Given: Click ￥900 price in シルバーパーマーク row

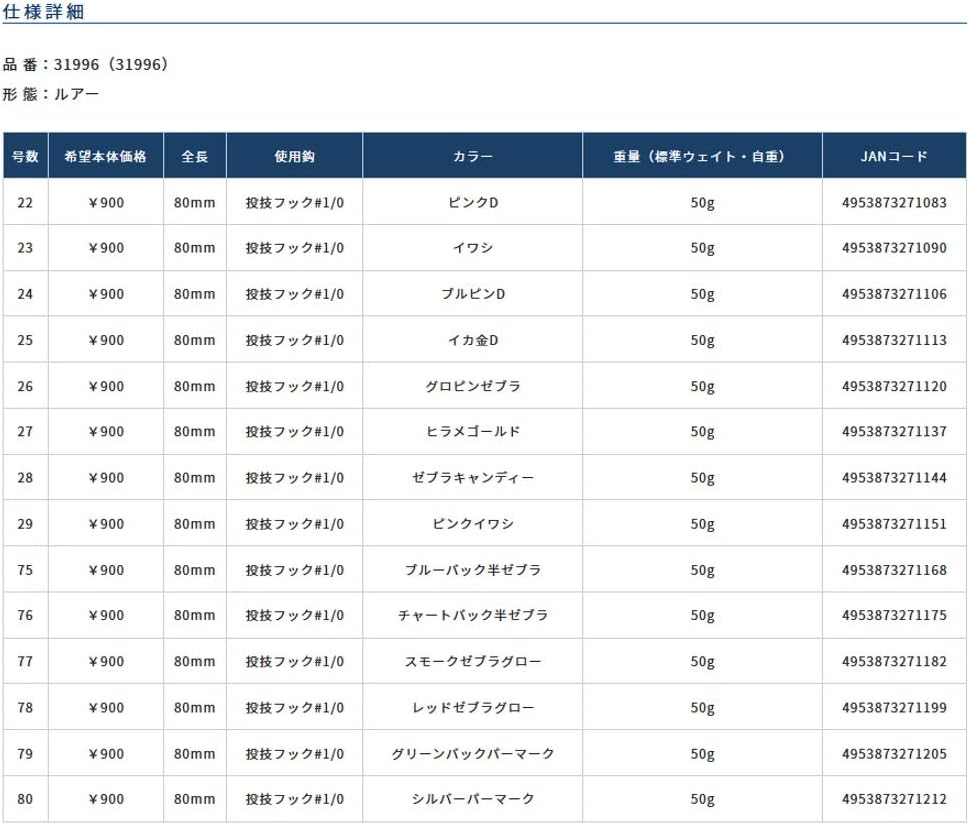Looking at the screenshot, I should pos(106,799).
